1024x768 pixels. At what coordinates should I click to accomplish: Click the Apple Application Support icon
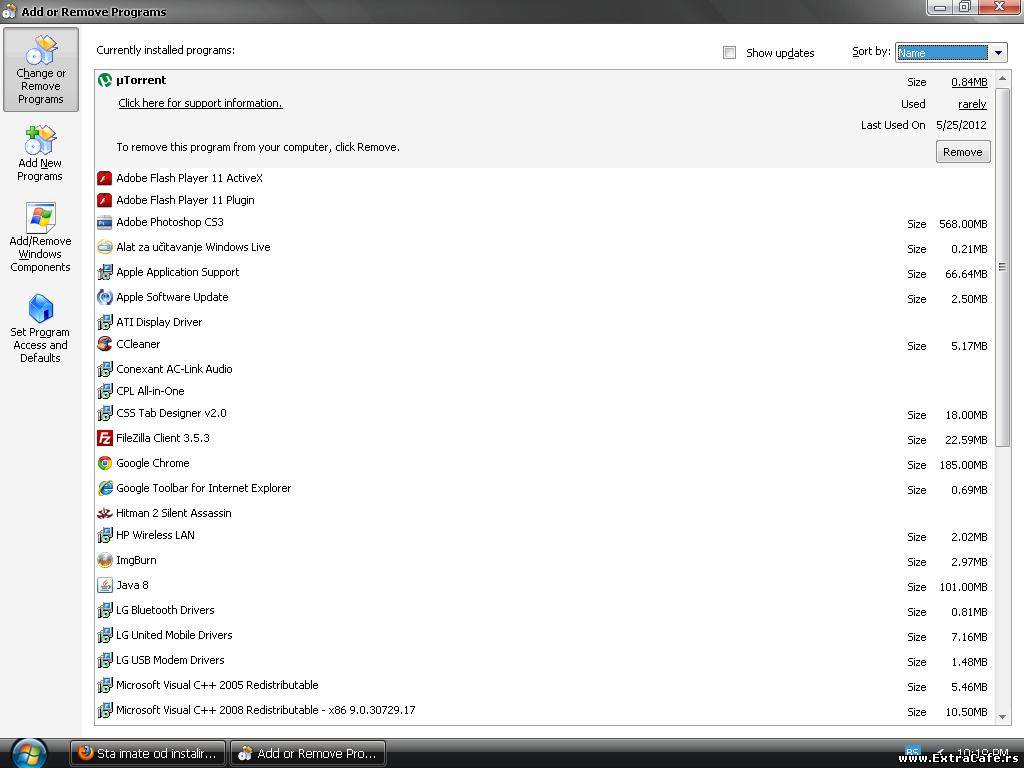[104, 272]
